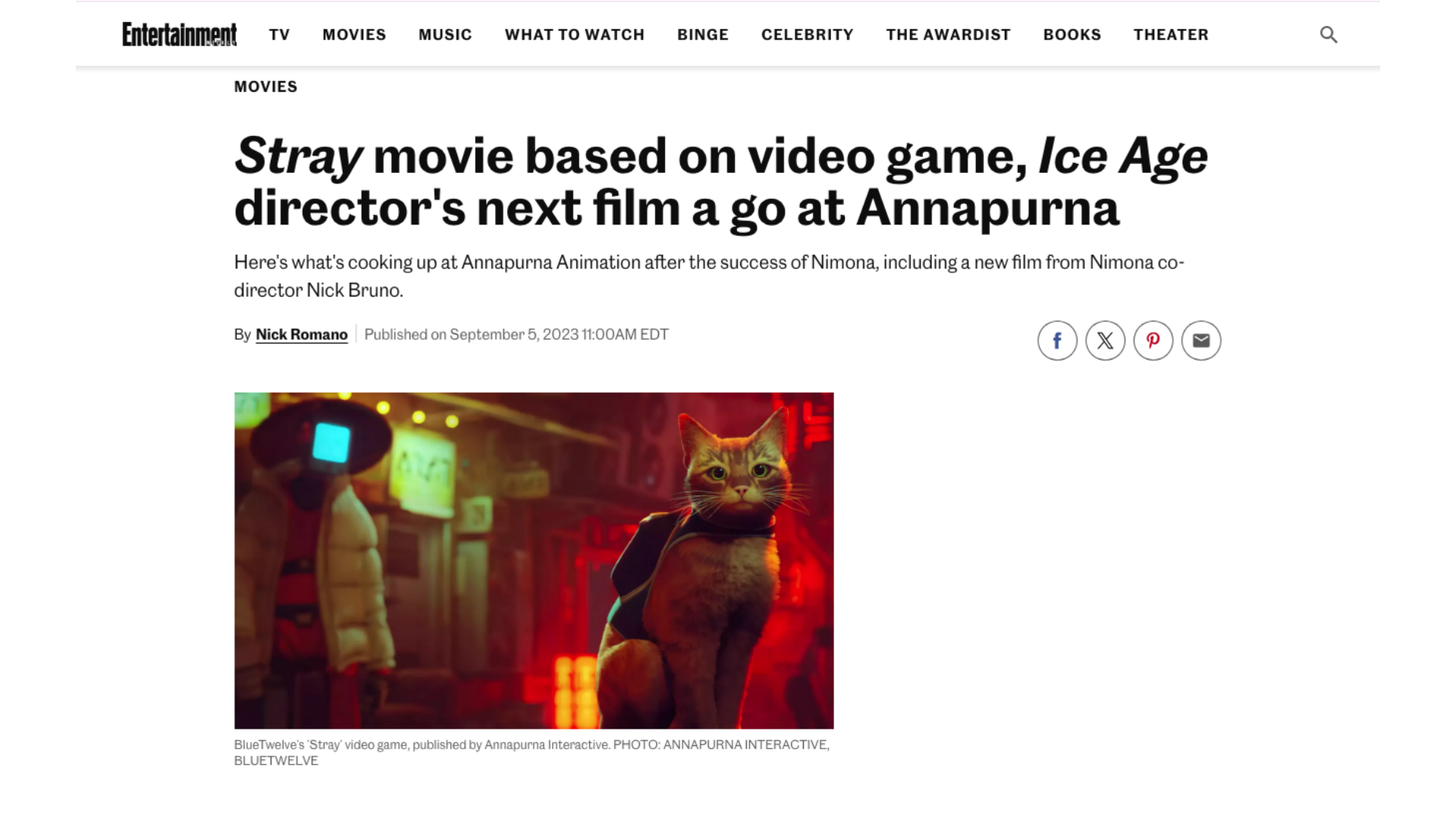Open the search magnifier icon
The width and height of the screenshot is (1456, 819).
(x=1328, y=35)
